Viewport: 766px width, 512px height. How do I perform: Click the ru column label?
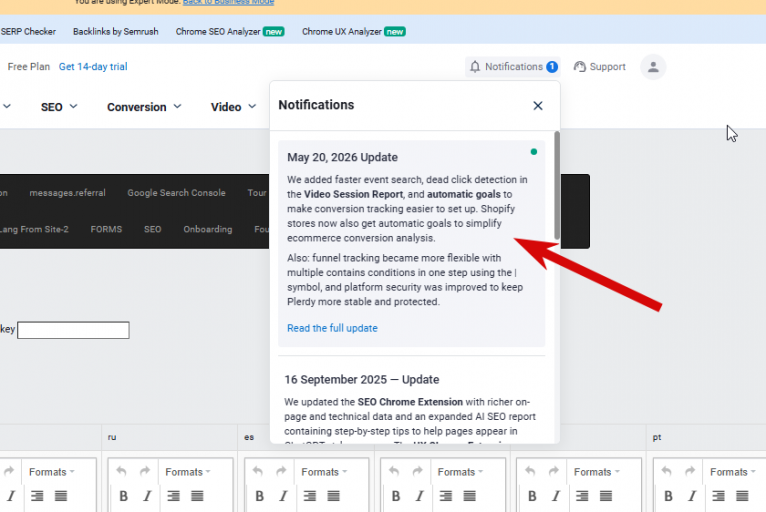112,437
